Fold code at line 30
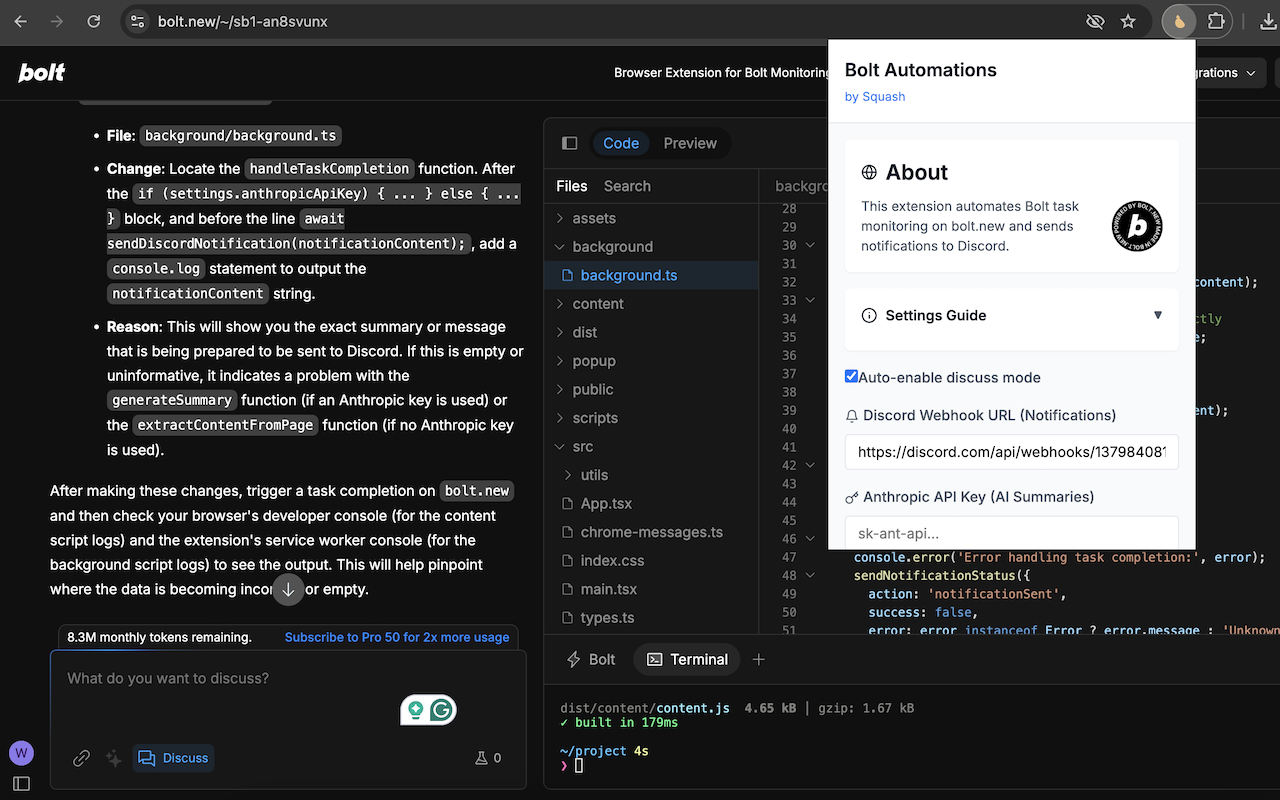The image size is (1280, 800). coord(810,245)
